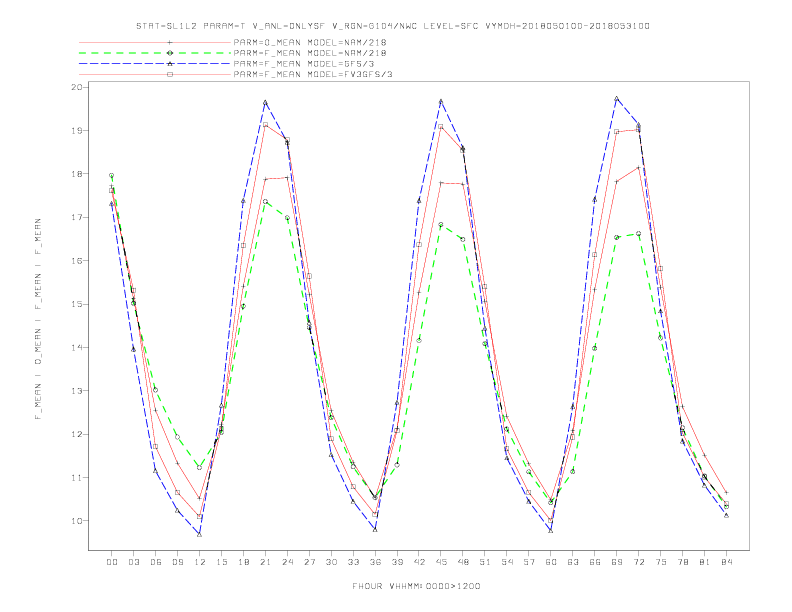
Task: Click x-axis tick label '81'
Action: point(704,562)
